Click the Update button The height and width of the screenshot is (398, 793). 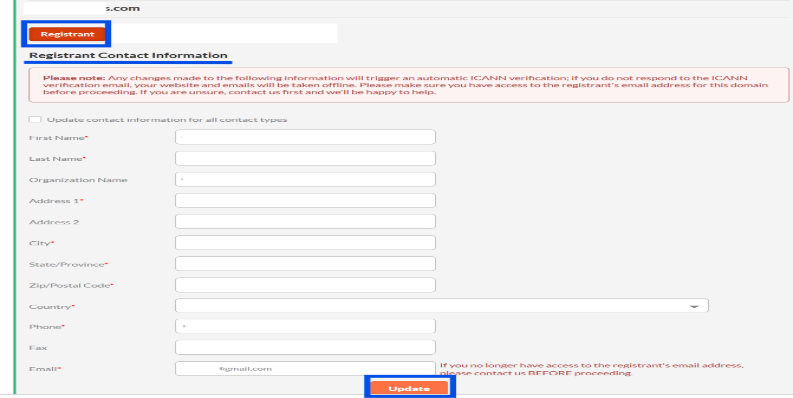(x=409, y=388)
